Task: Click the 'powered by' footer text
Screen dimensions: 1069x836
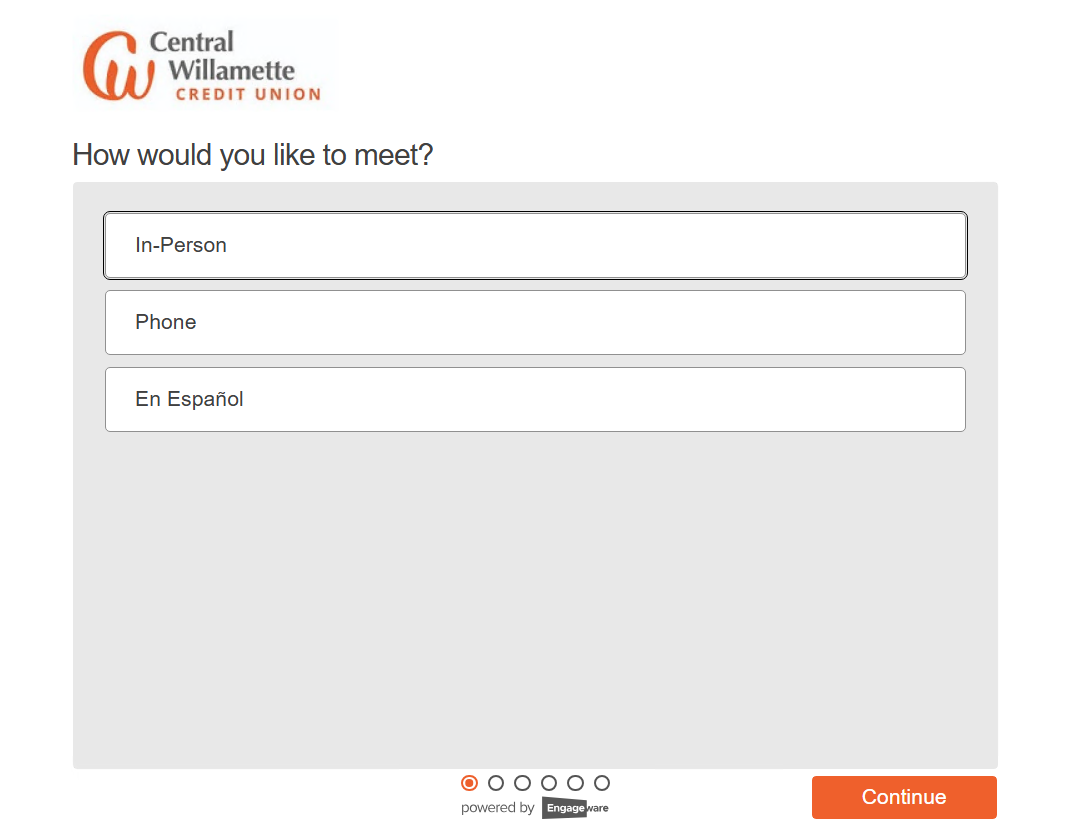Action: (x=498, y=808)
